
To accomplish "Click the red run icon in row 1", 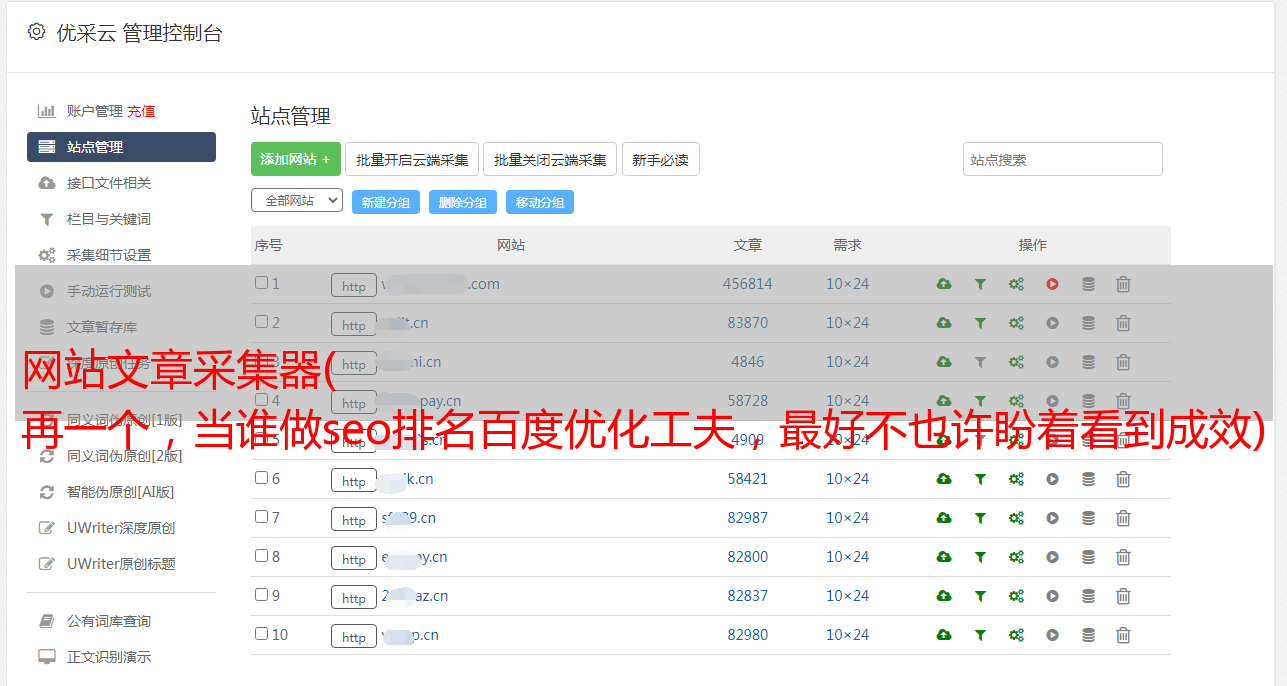I will (1052, 284).
